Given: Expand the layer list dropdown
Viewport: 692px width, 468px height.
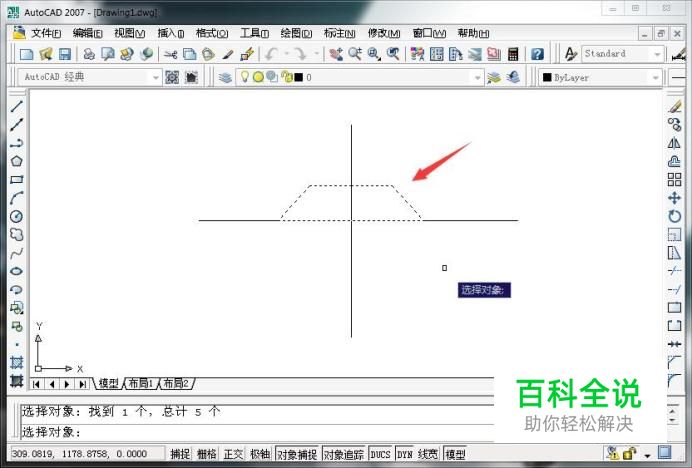Looking at the screenshot, I should pos(478,78).
